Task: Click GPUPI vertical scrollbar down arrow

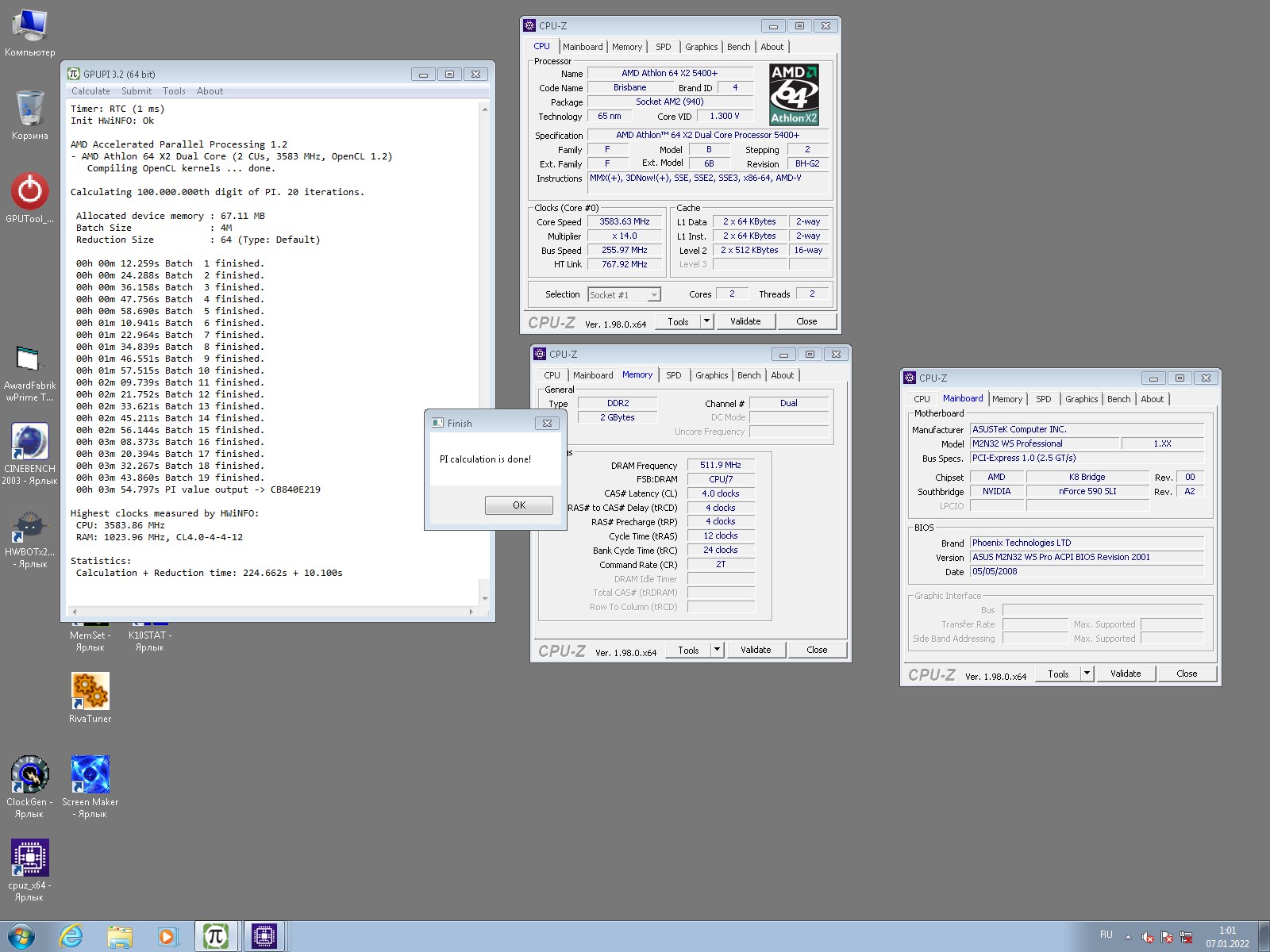Action: (484, 597)
